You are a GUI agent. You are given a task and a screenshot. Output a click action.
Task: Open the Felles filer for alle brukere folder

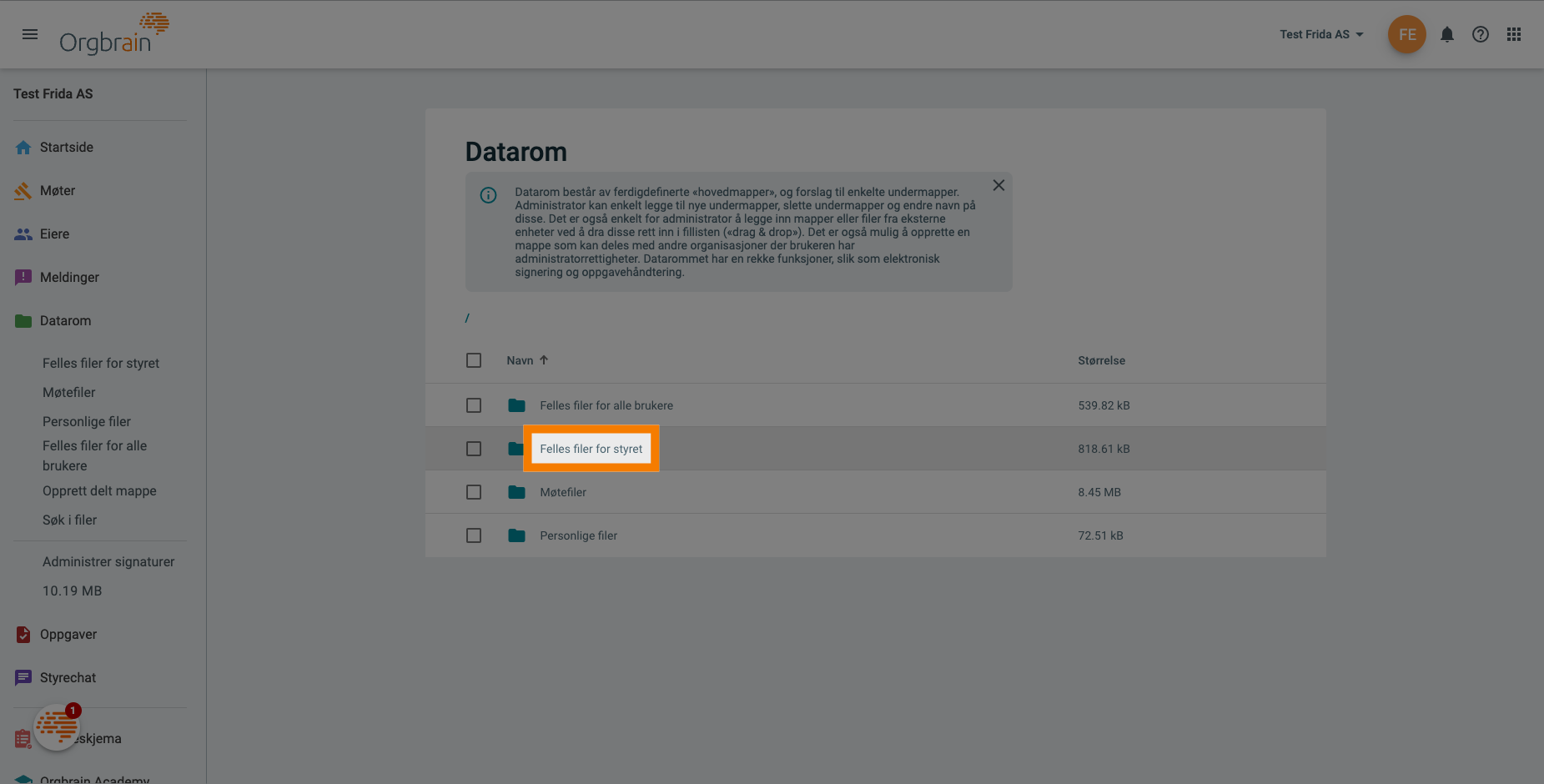[x=606, y=405]
